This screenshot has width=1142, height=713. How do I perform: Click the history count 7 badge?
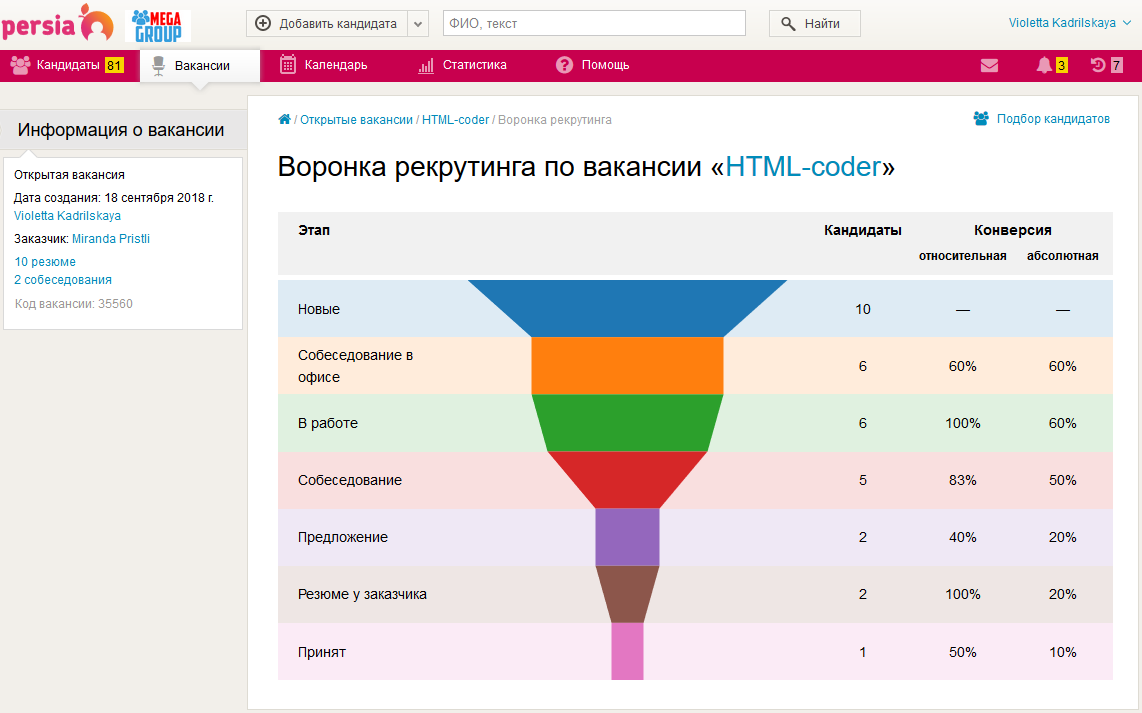point(1116,66)
